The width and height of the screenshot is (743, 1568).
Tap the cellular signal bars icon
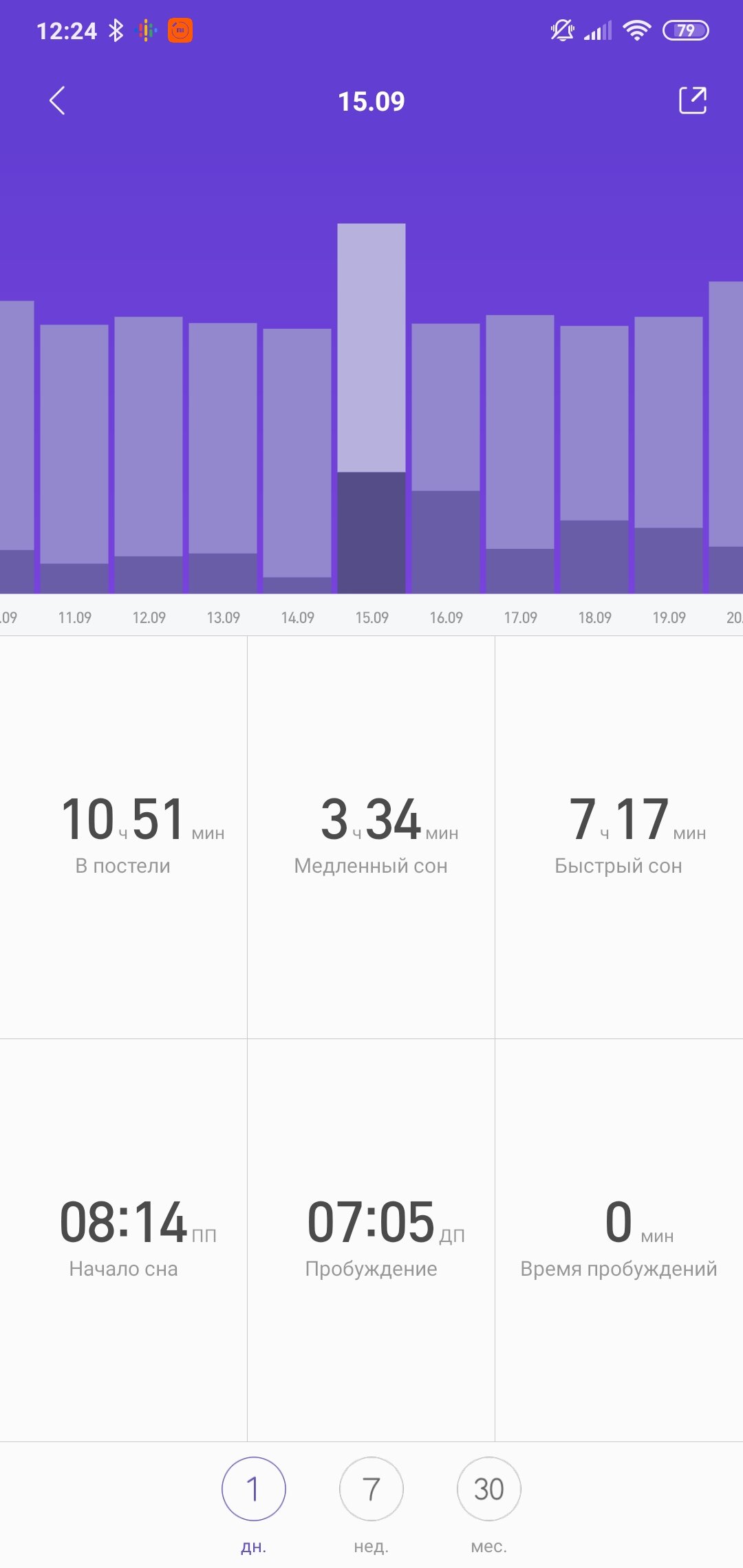[598, 31]
